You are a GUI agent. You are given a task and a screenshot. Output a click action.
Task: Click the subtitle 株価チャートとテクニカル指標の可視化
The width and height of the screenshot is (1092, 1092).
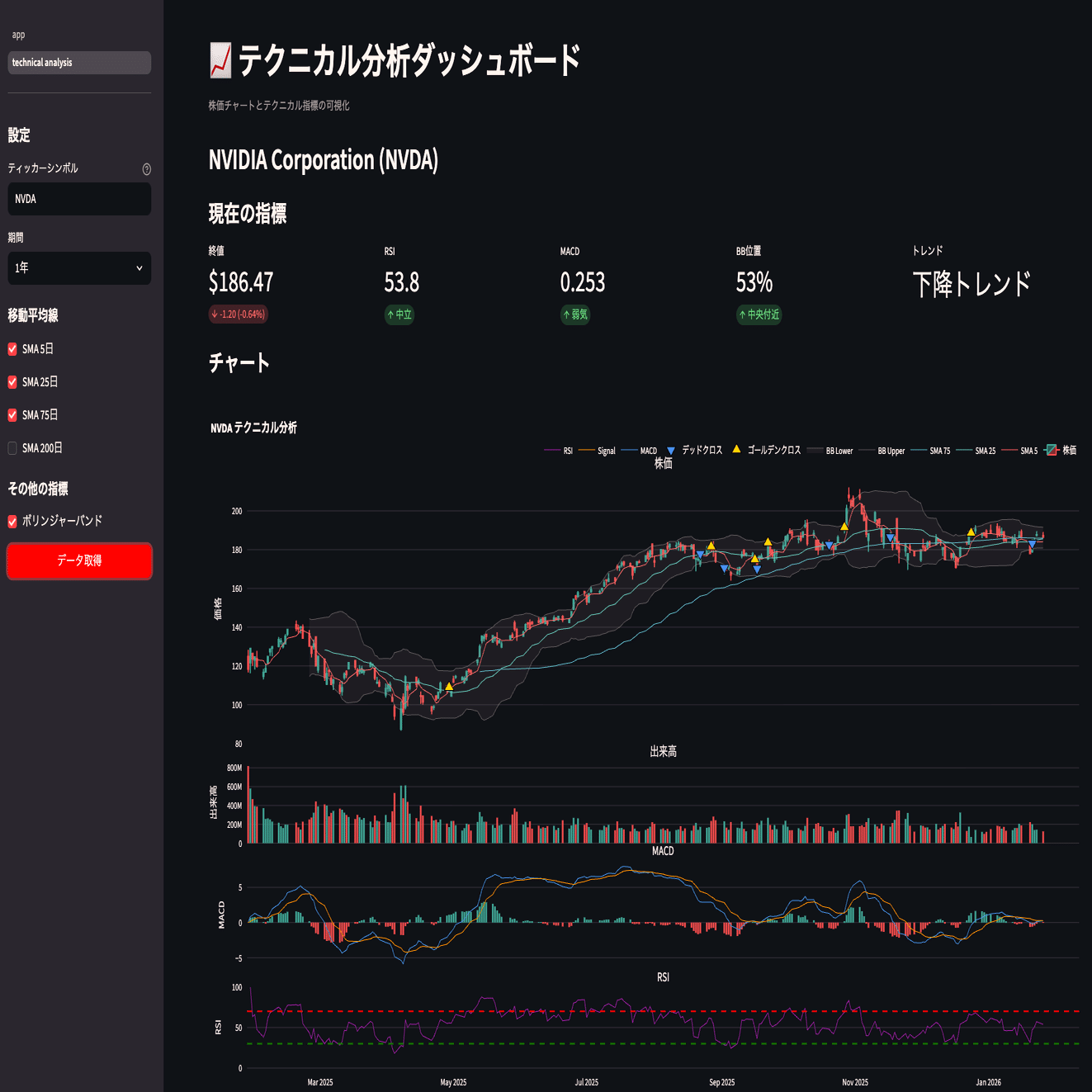point(279,106)
